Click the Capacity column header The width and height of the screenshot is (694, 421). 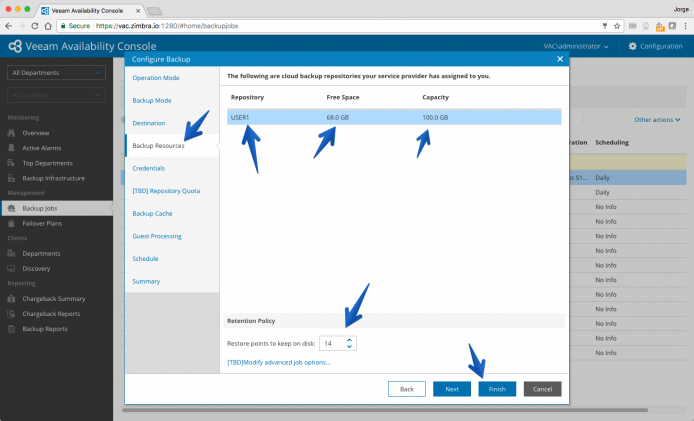435,97
